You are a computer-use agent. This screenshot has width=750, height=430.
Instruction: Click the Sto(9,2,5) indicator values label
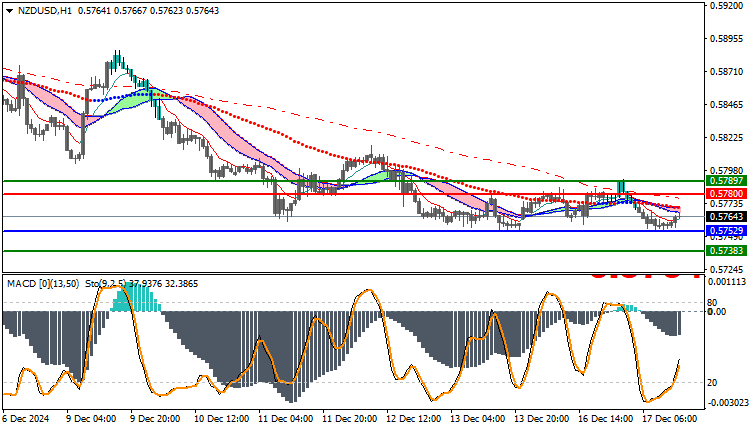142,284
